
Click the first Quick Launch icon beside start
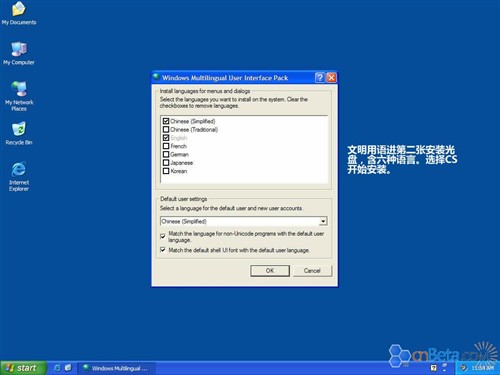pos(57,368)
